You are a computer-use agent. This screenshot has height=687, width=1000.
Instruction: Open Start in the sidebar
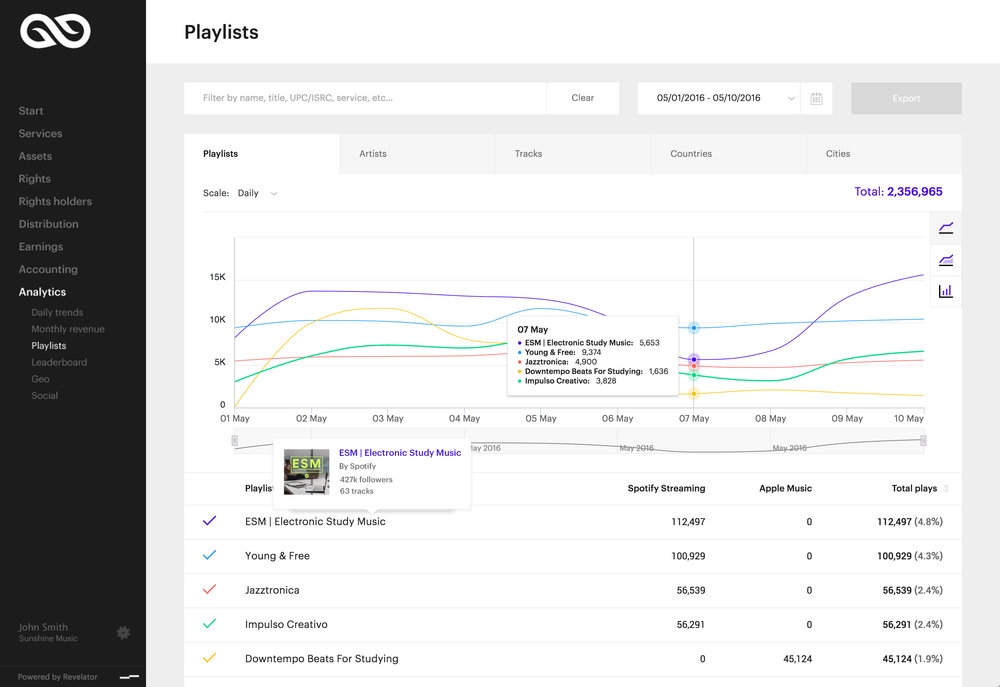[x=31, y=111]
